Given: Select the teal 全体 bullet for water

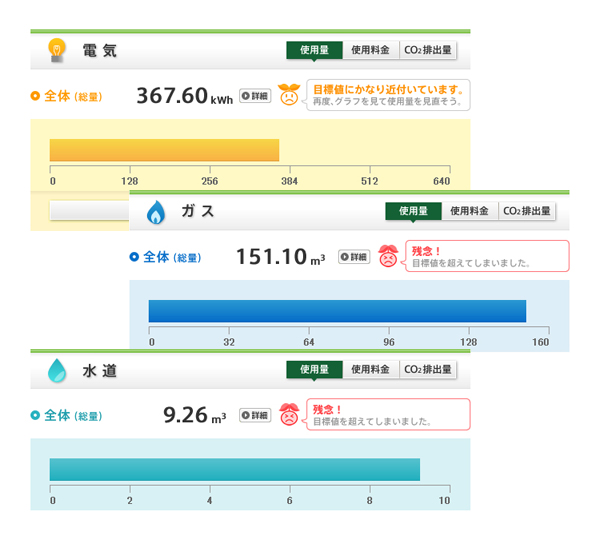Looking at the screenshot, I should tap(35, 415).
